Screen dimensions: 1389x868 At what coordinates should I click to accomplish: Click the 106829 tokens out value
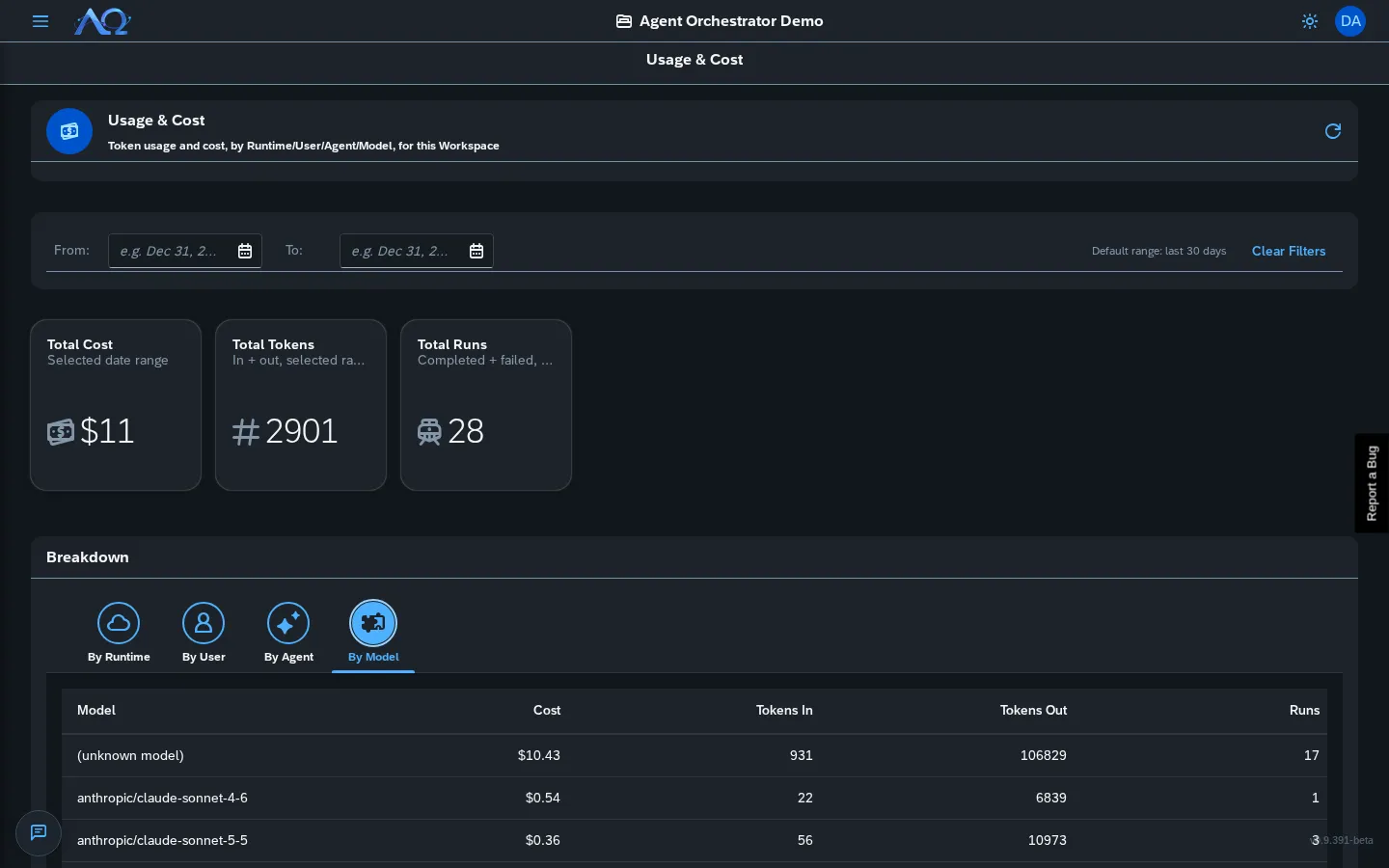(x=1044, y=755)
